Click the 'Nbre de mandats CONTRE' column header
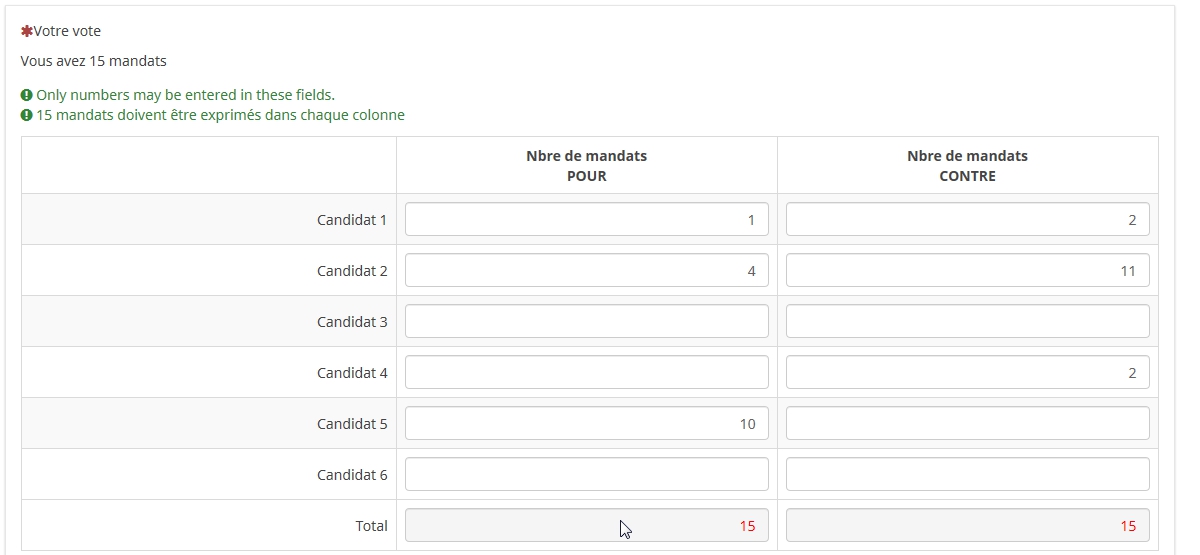 point(967,166)
